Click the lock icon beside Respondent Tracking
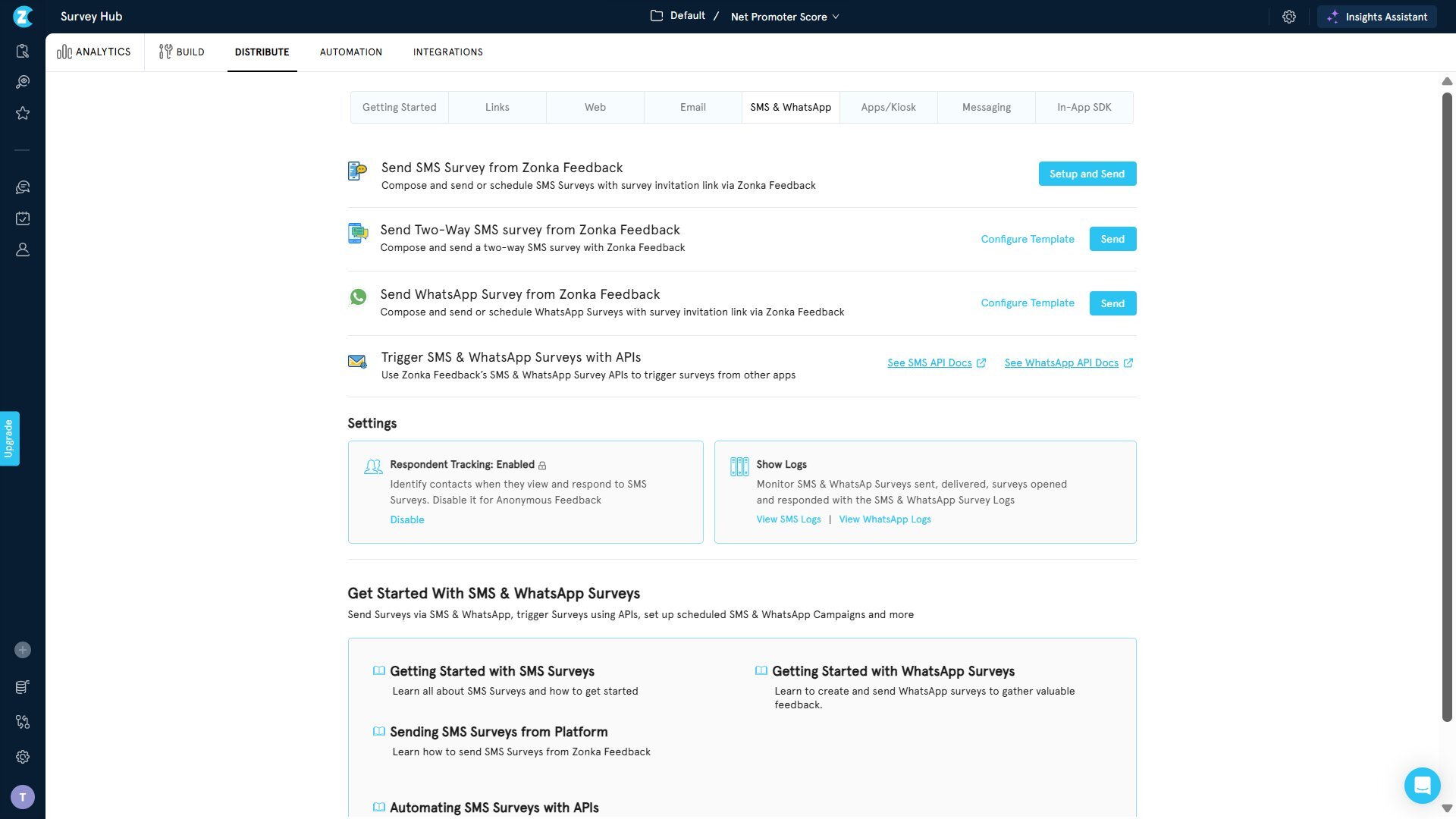 pos(542,466)
